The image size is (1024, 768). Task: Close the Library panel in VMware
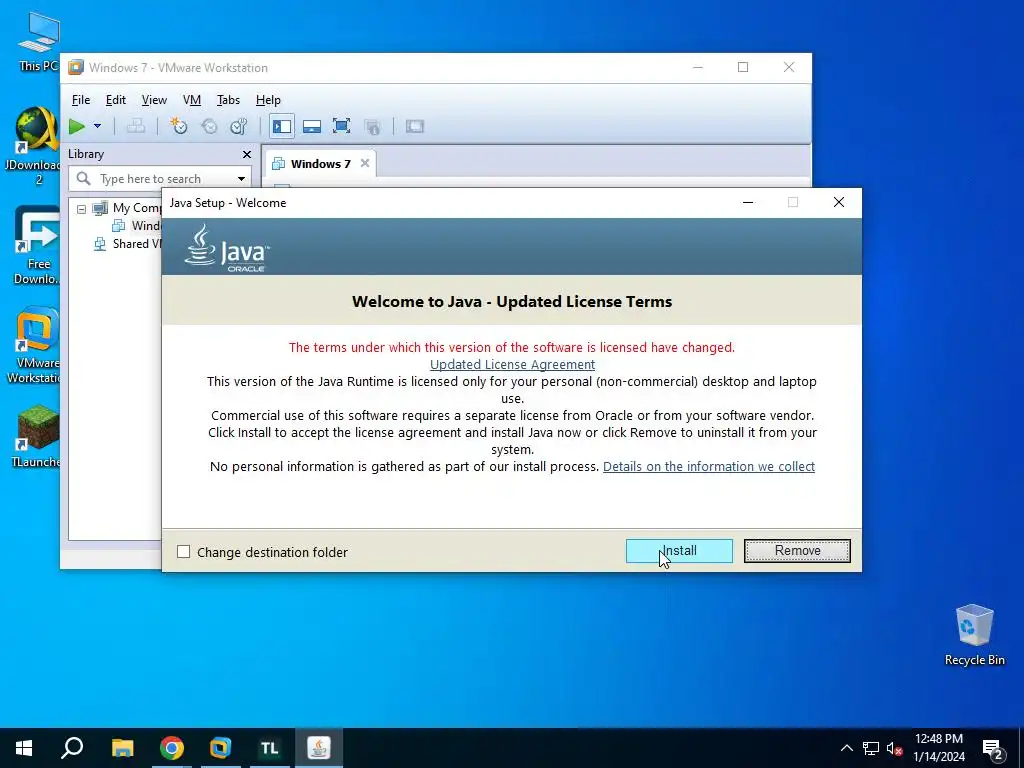tap(247, 154)
